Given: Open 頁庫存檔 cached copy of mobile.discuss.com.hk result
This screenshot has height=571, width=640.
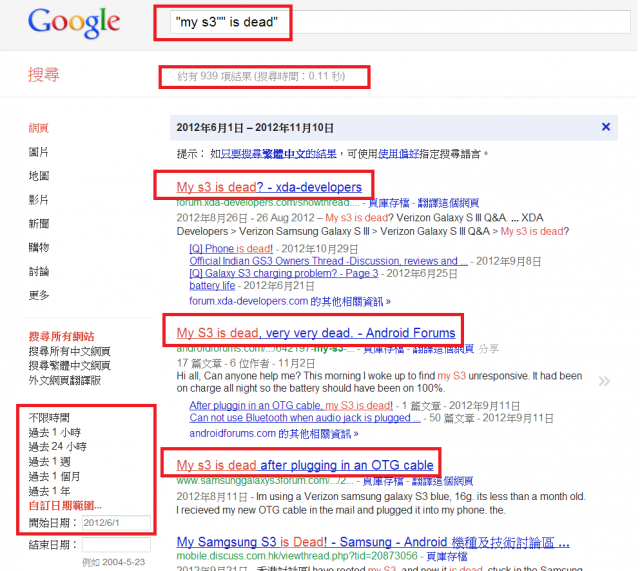Looking at the screenshot, I should pyautogui.click(x=447, y=556).
